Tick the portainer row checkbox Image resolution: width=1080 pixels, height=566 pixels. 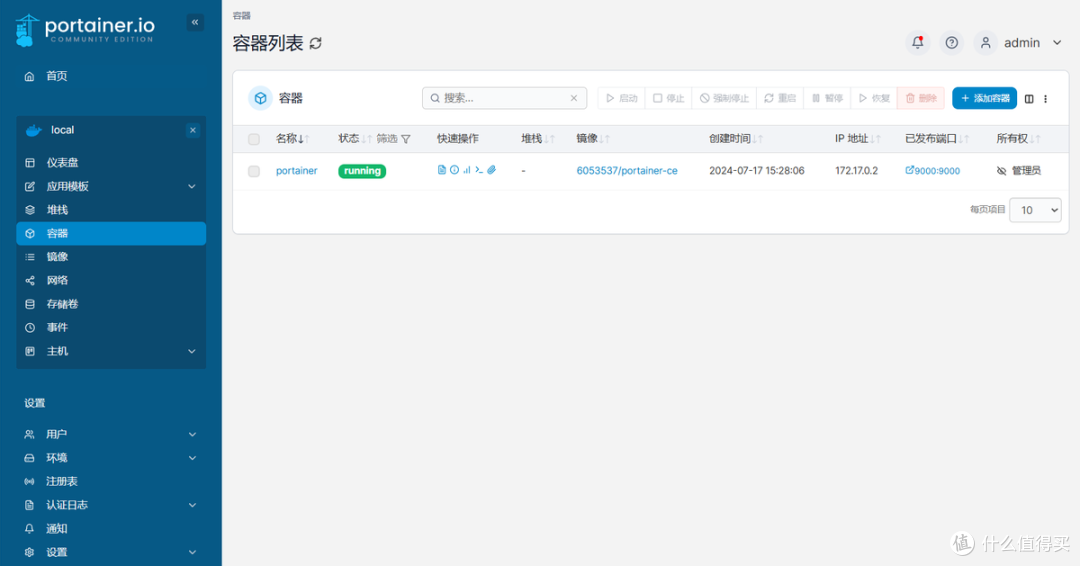(254, 171)
